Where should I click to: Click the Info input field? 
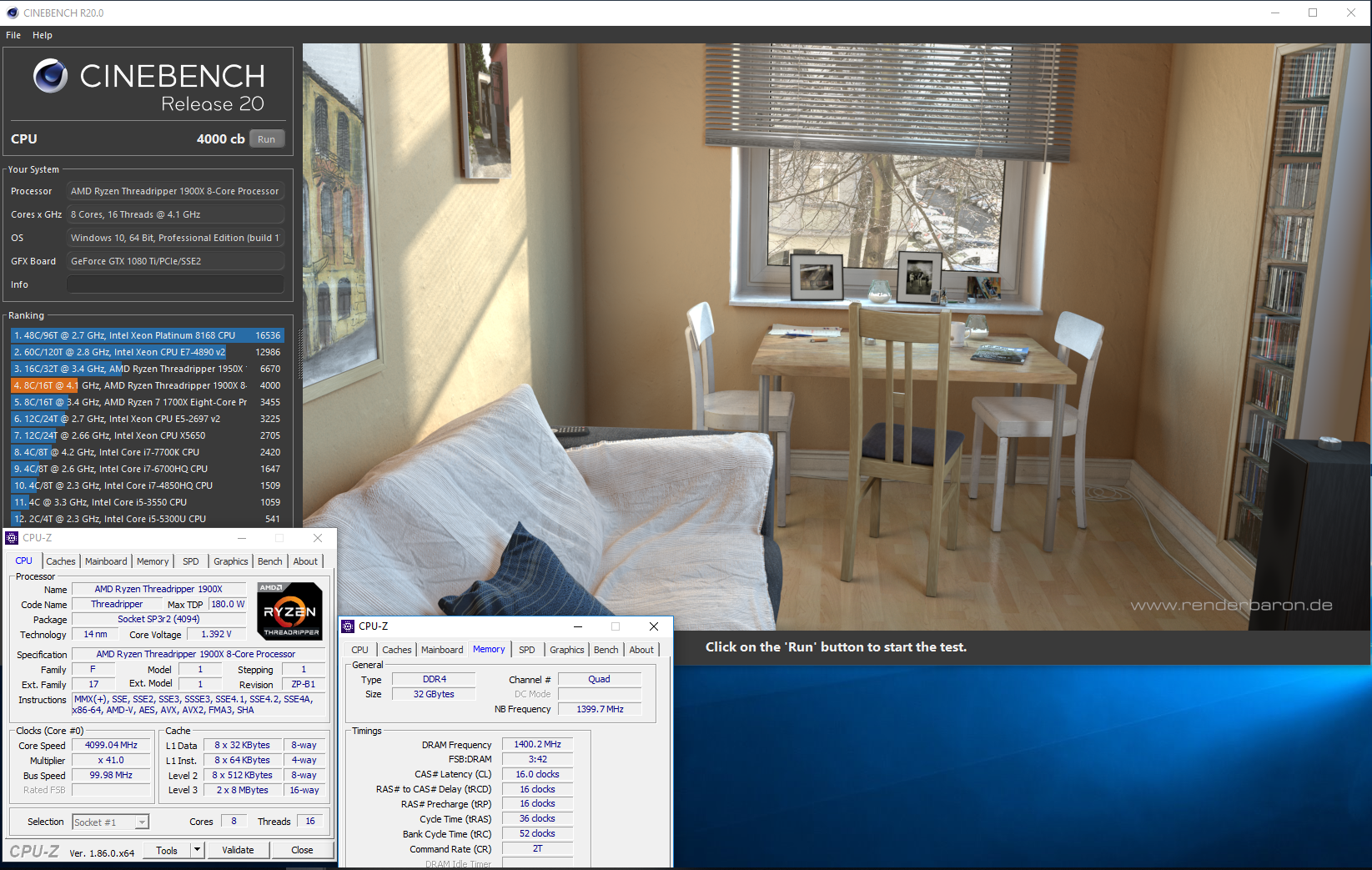click(175, 284)
